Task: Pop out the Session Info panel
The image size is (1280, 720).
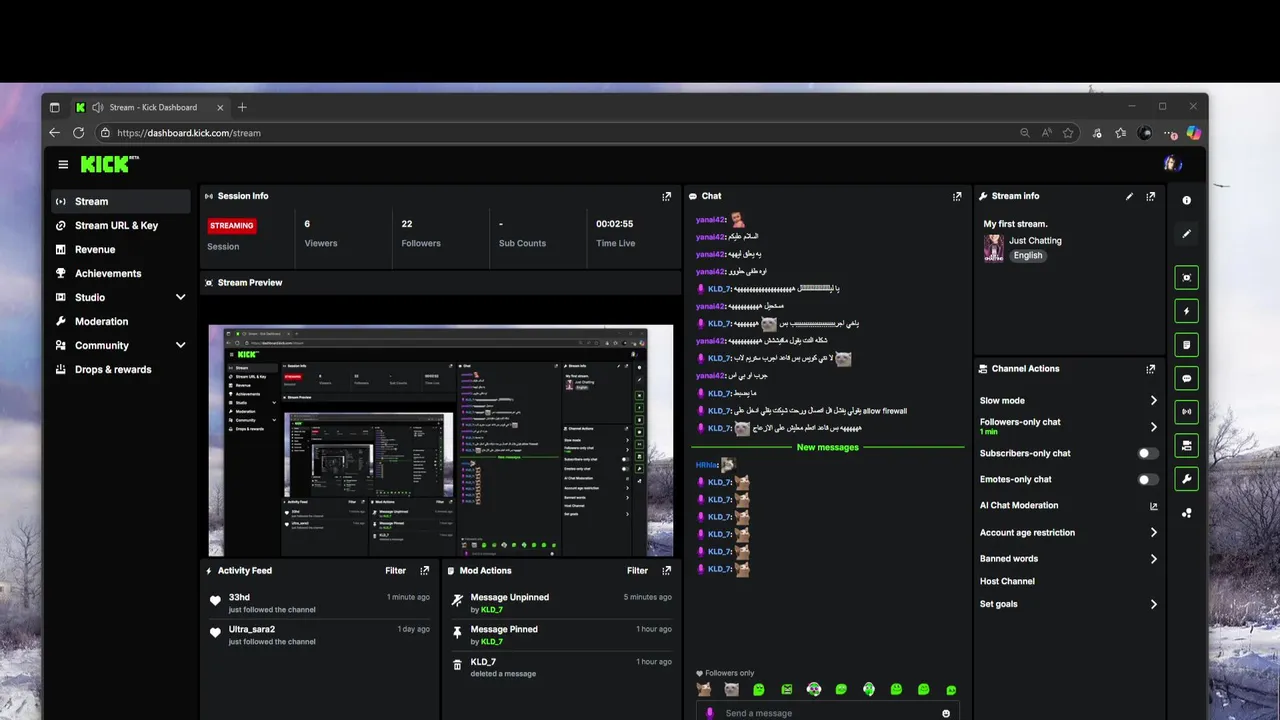Action: click(x=667, y=197)
